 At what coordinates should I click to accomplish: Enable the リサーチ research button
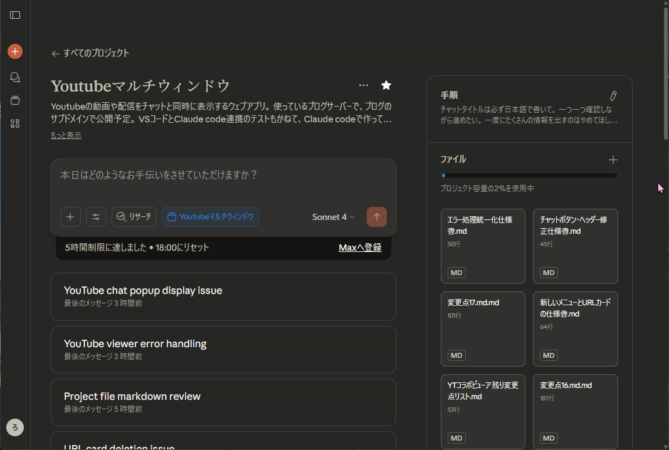(134, 217)
